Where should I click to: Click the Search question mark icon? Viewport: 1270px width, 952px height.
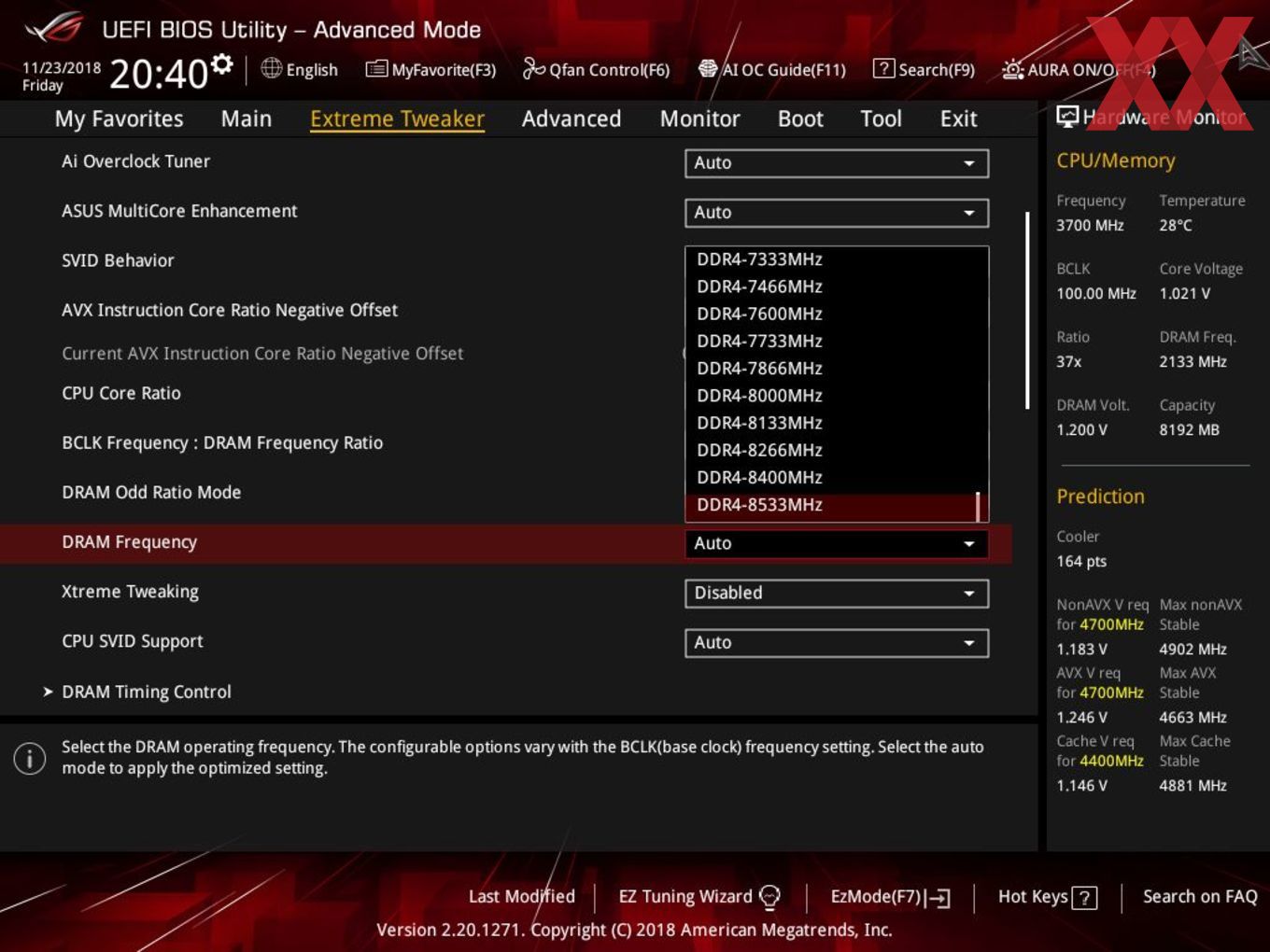(x=883, y=69)
